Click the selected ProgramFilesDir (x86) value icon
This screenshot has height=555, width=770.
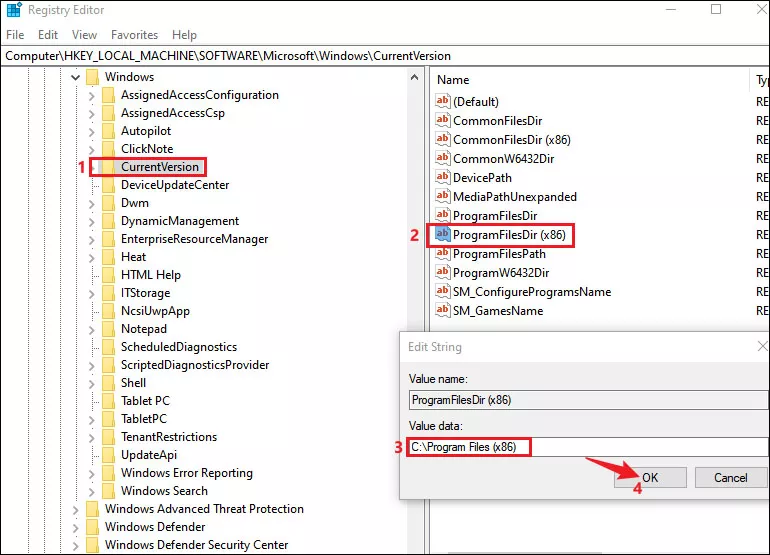[x=442, y=234]
